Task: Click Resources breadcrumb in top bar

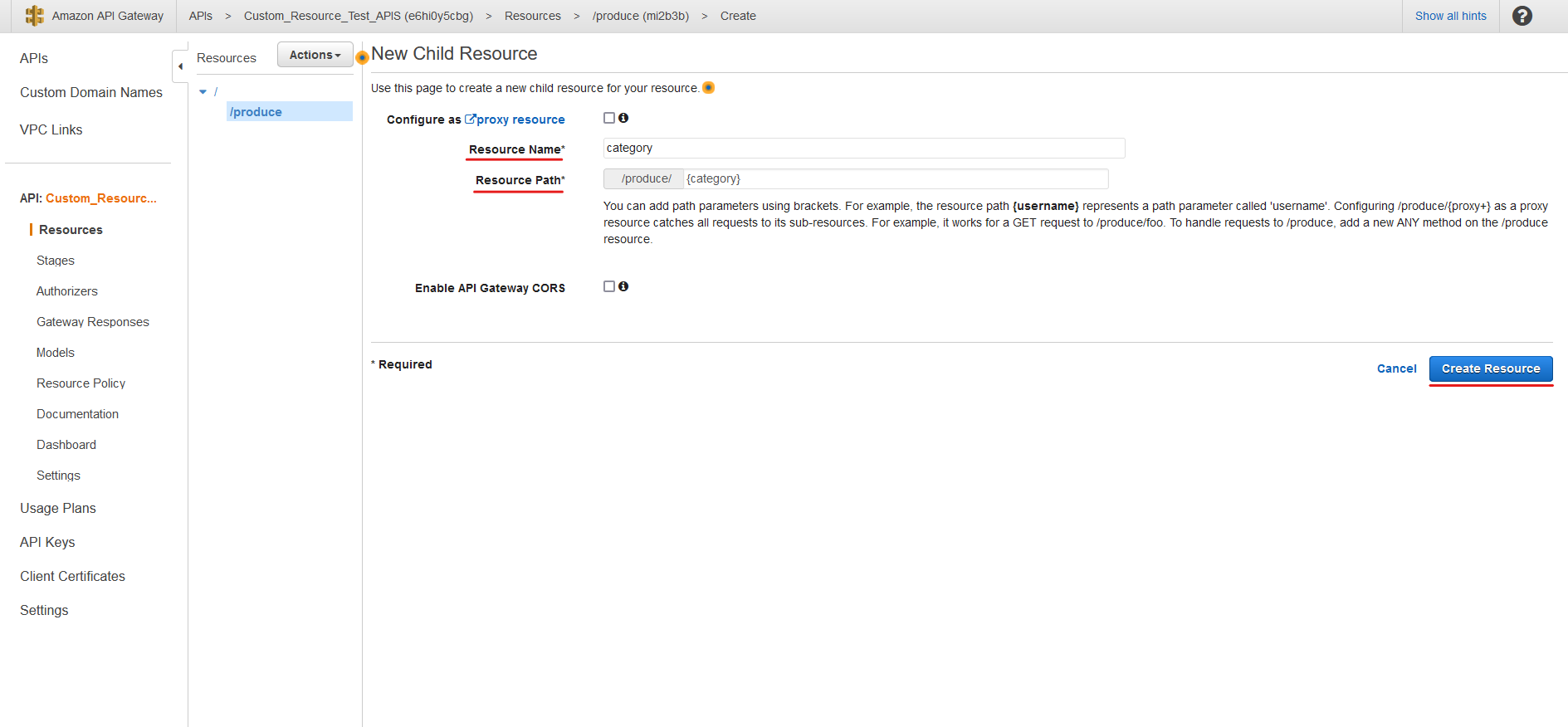Action: (533, 16)
